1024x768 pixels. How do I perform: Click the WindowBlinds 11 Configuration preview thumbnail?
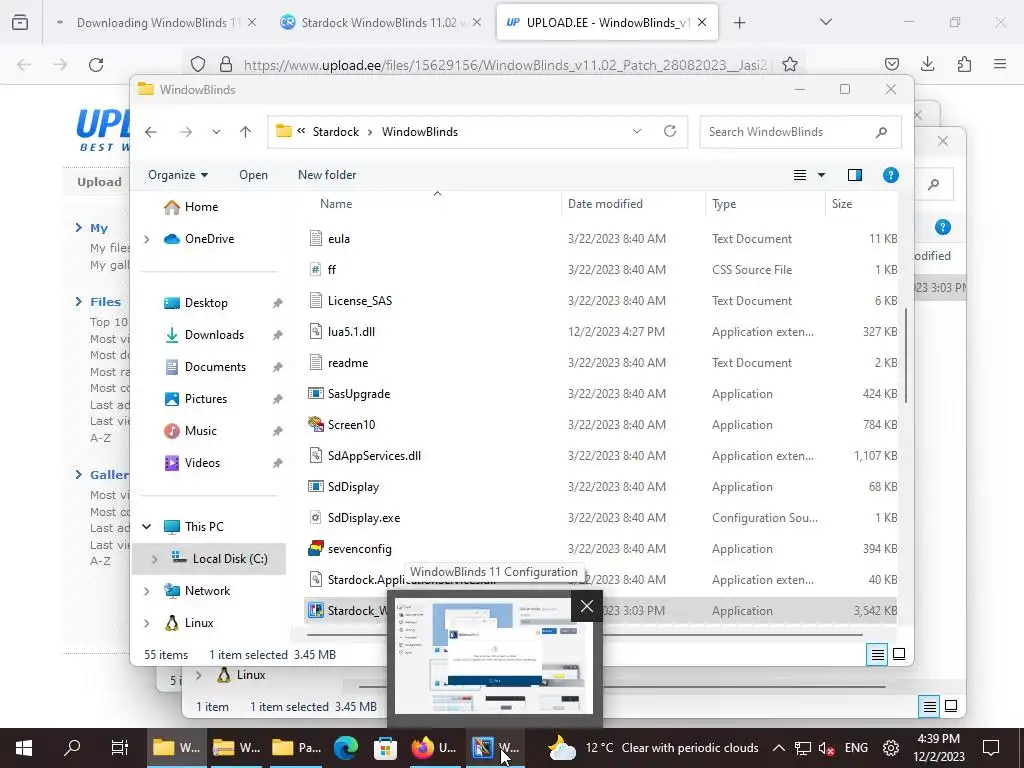point(494,658)
